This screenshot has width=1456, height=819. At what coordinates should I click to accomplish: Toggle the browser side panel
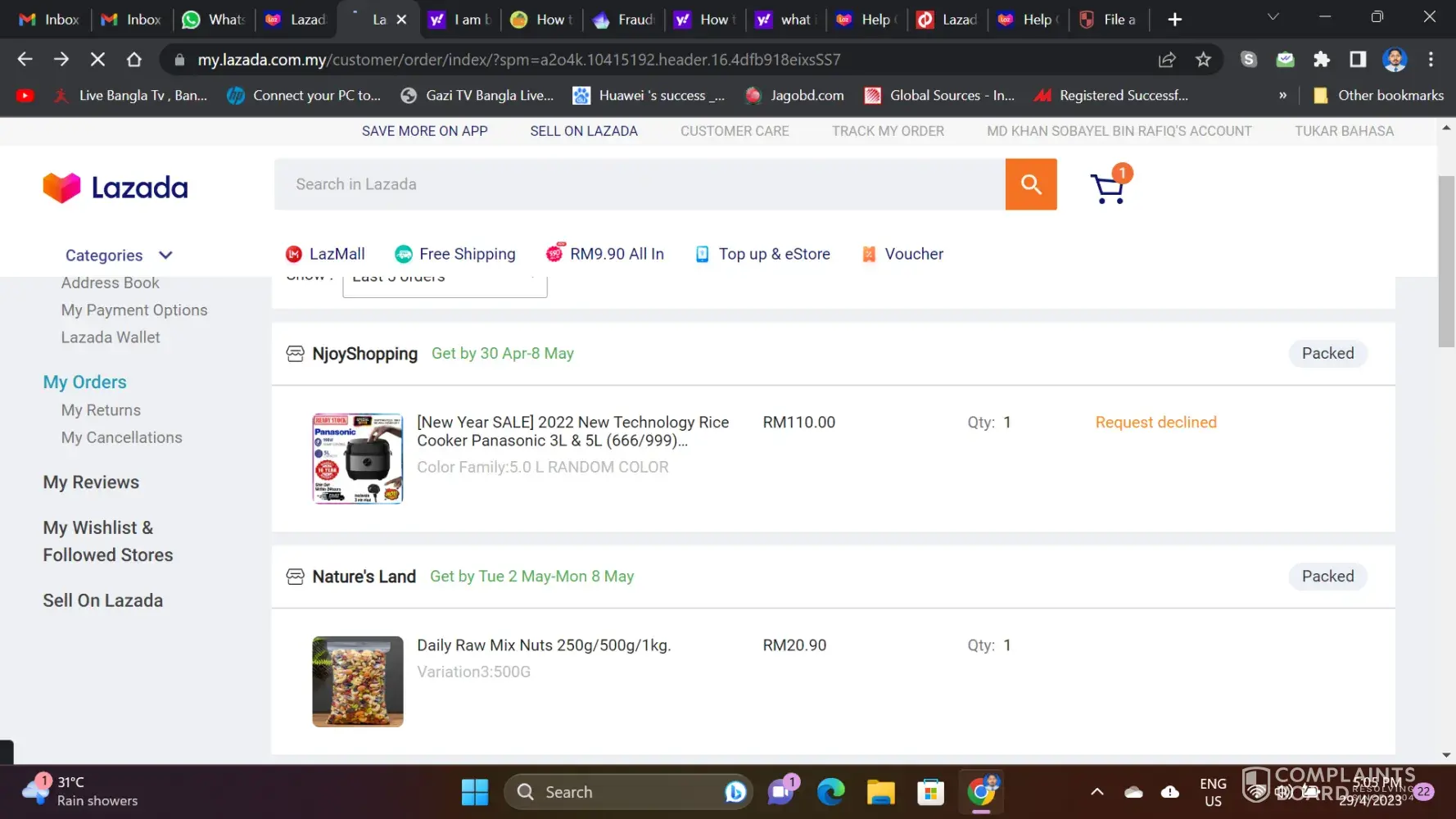(1358, 59)
